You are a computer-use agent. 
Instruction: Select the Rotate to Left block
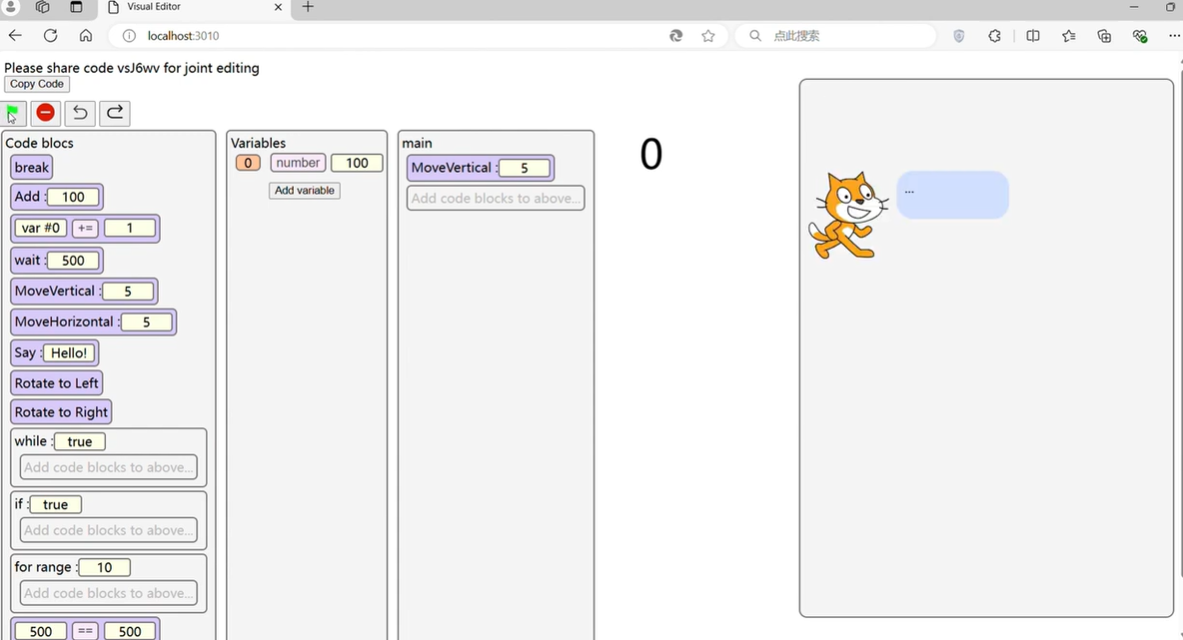tap(57, 383)
